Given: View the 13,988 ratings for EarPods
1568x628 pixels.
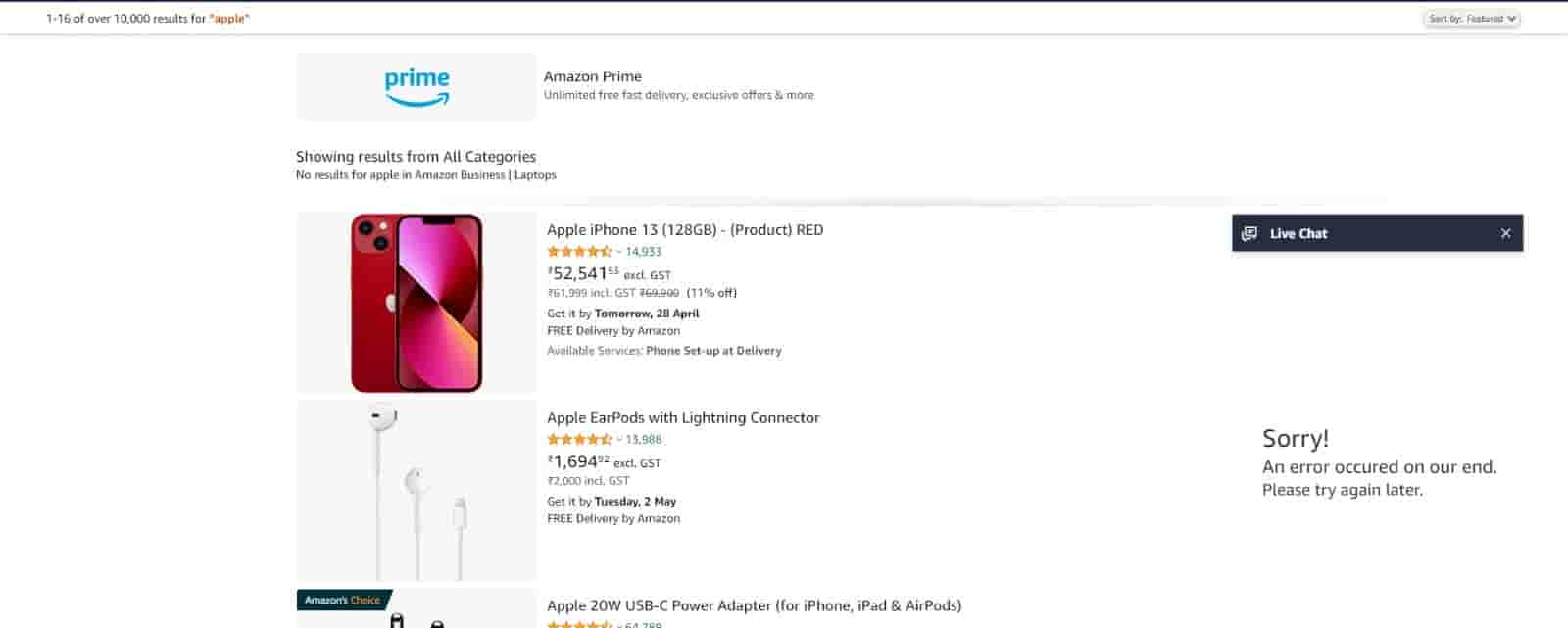Looking at the screenshot, I should point(644,440).
